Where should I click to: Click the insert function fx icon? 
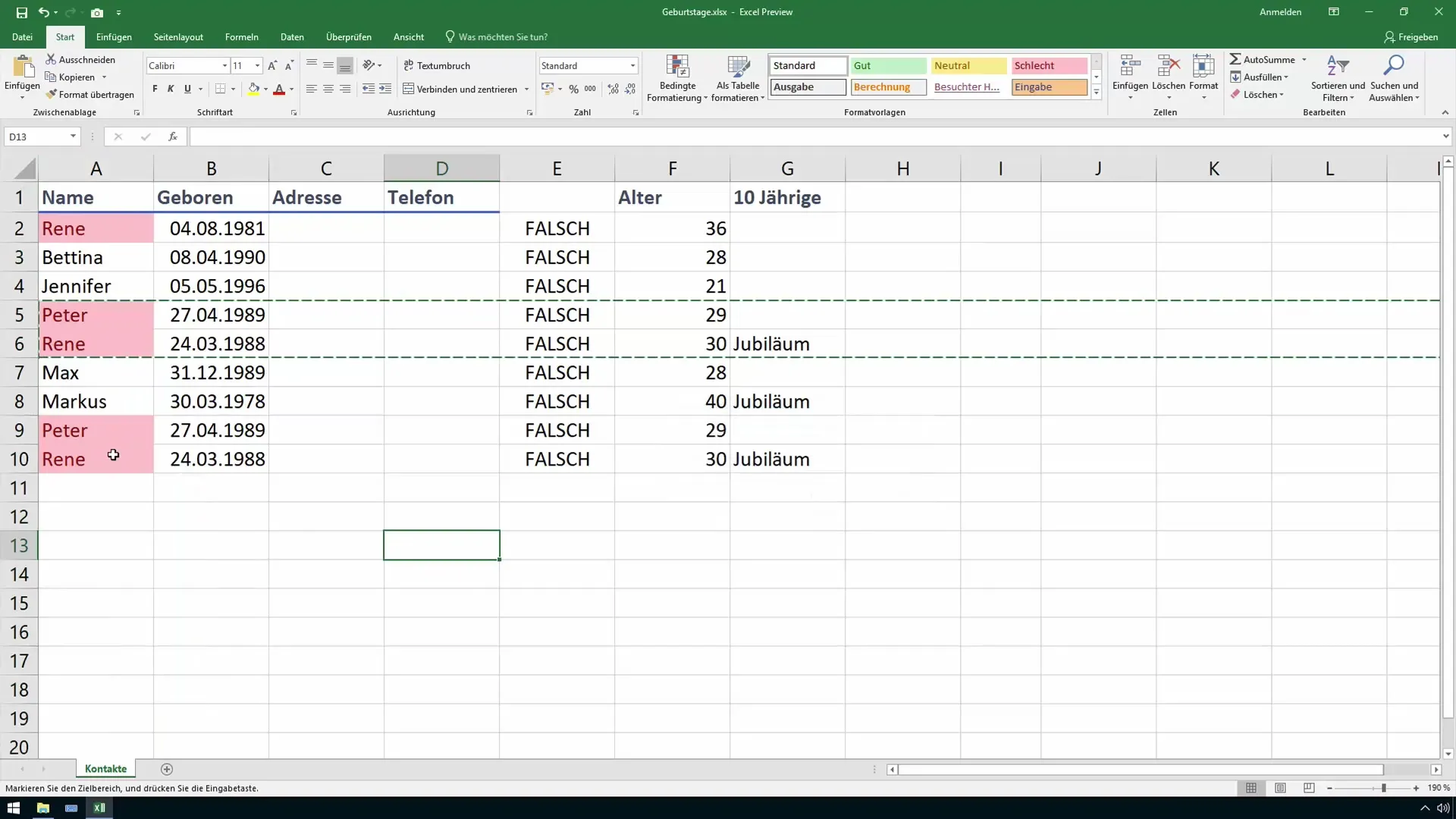point(173,136)
